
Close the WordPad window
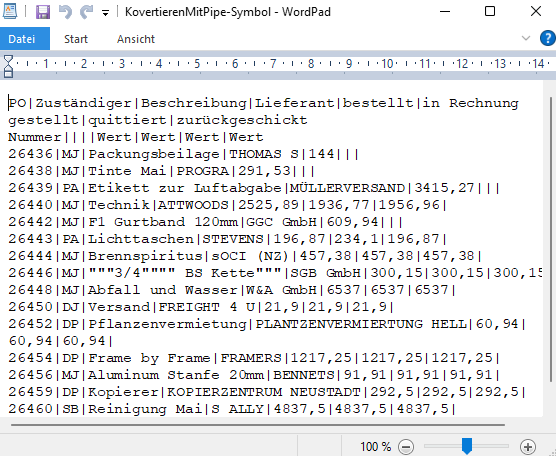536,12
